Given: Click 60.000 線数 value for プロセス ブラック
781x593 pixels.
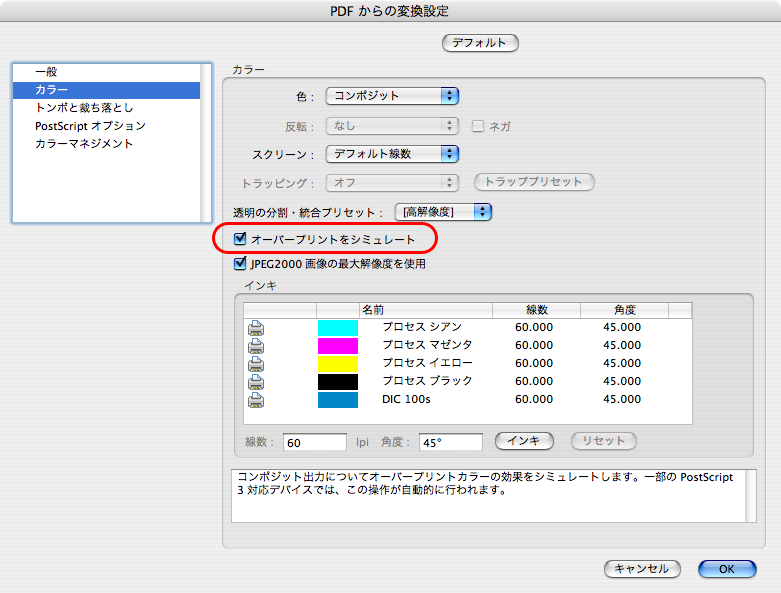Looking at the screenshot, I should tap(534, 381).
